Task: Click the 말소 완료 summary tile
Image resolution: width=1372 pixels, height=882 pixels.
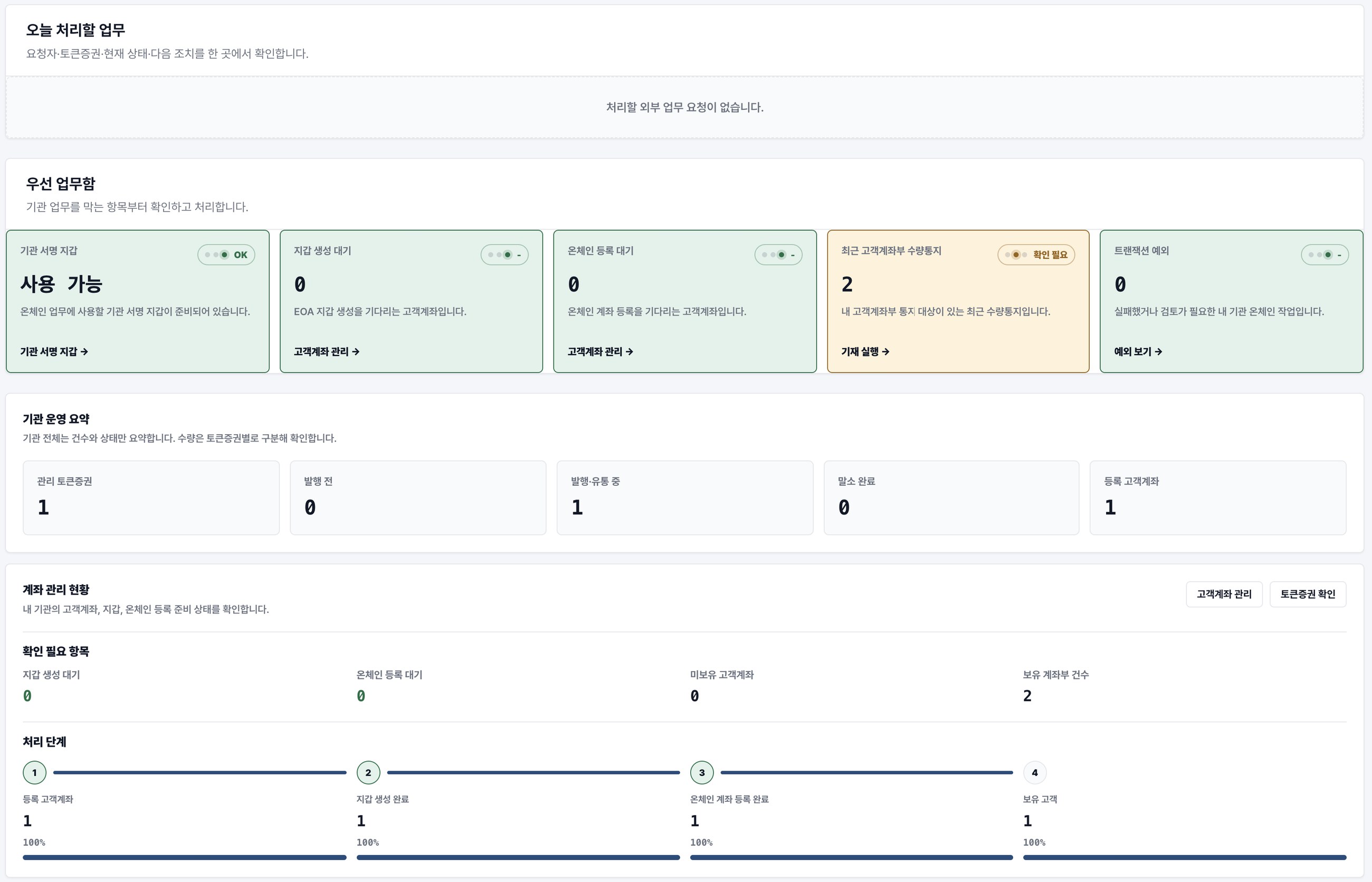Action: pos(951,497)
